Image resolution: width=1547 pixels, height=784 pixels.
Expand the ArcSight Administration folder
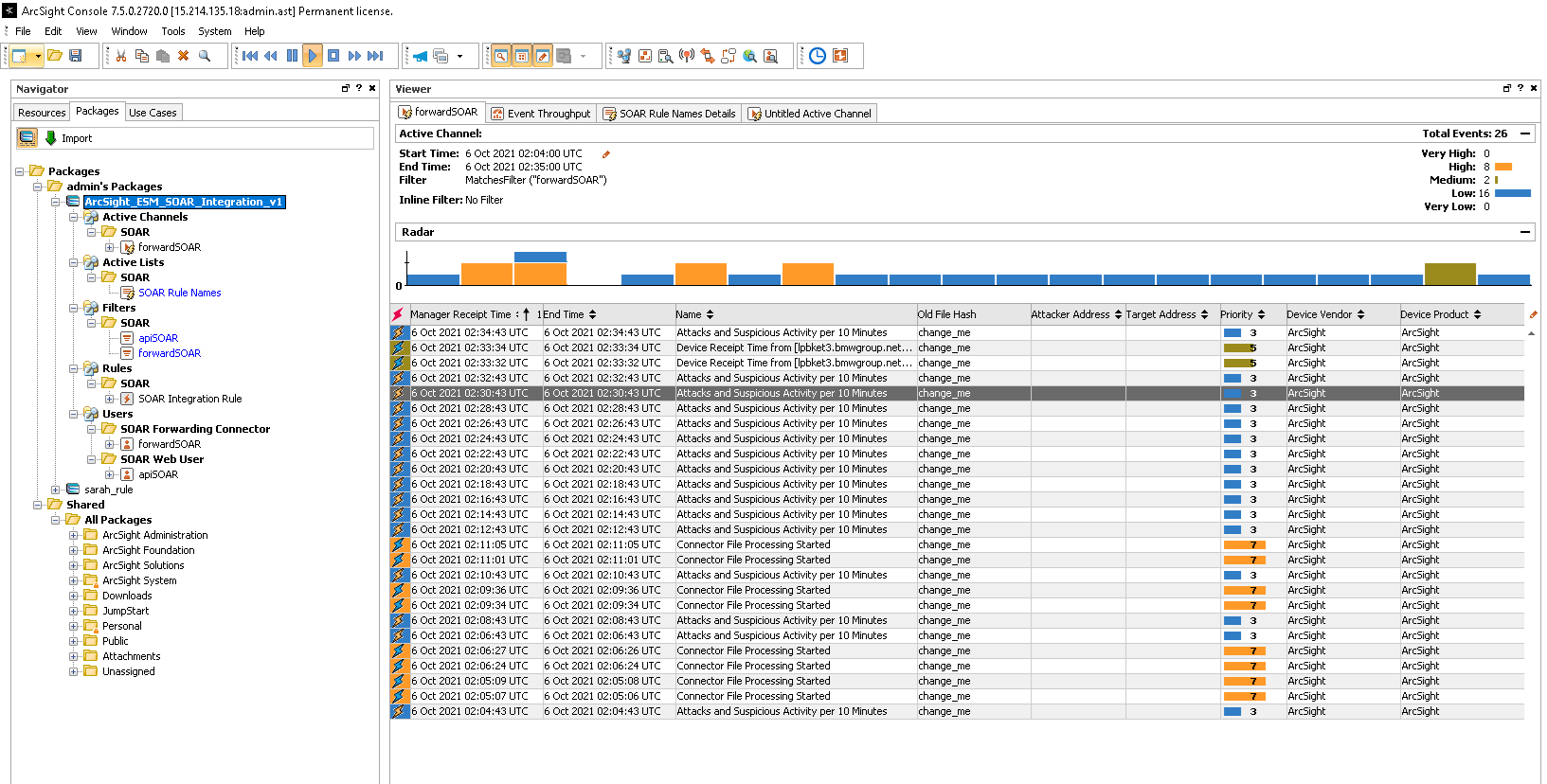click(74, 535)
